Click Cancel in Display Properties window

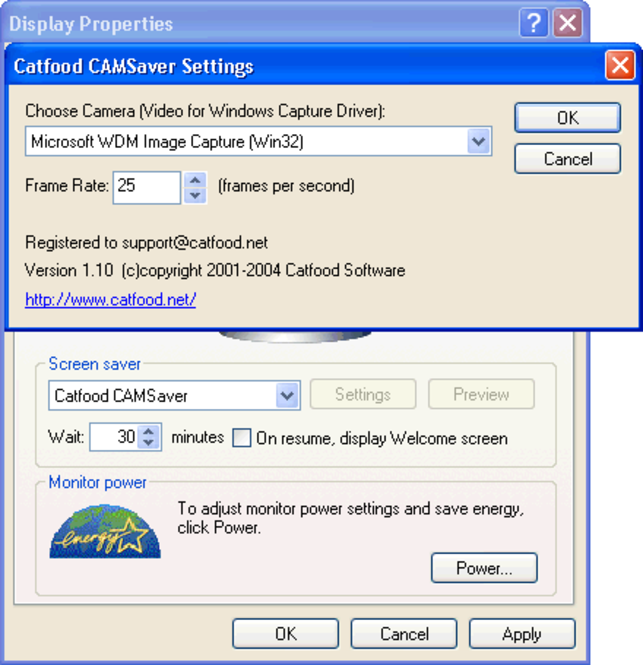[404, 634]
